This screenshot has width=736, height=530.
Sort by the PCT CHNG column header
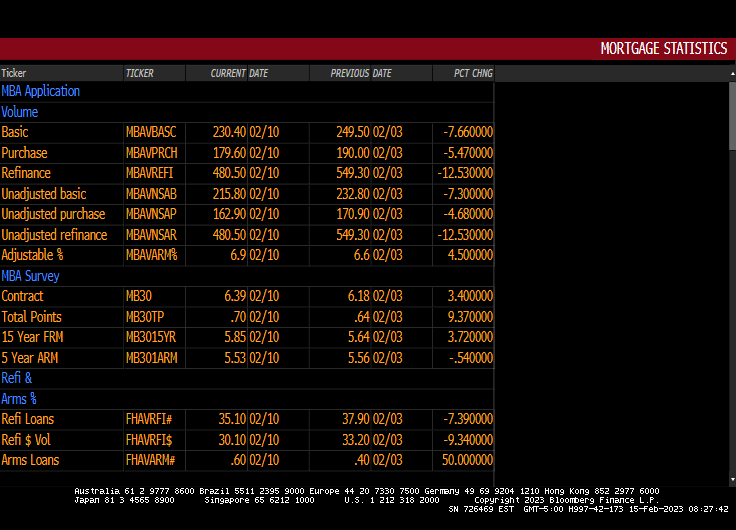(x=473, y=73)
